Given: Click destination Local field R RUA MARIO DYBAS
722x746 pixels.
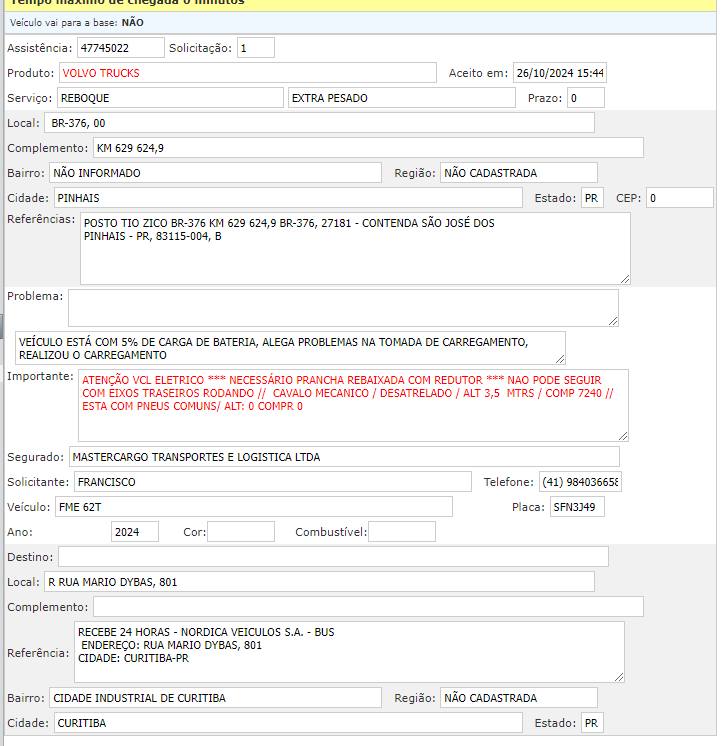Looking at the screenshot, I should click(x=320, y=582).
